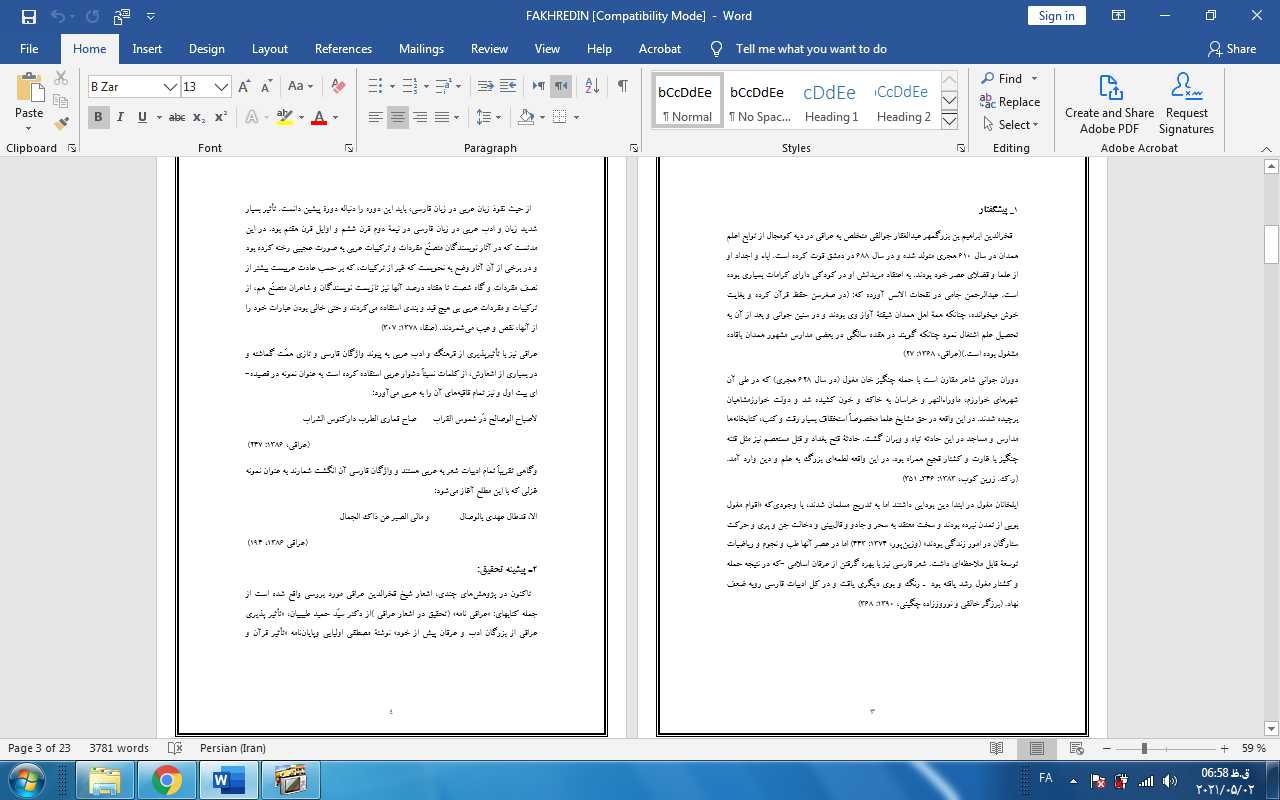Open the font name B Zar dropdown
Viewport: 1280px width, 800px height.
pos(170,87)
